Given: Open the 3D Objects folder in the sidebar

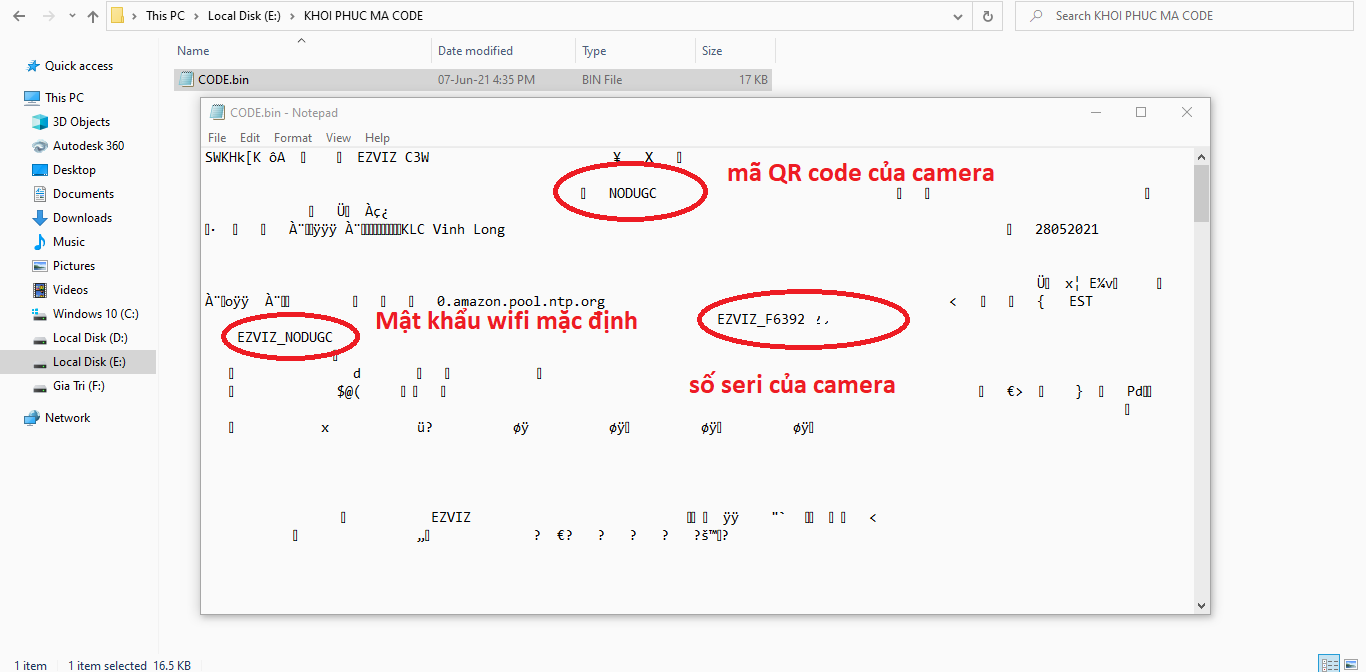Looking at the screenshot, I should click(81, 122).
